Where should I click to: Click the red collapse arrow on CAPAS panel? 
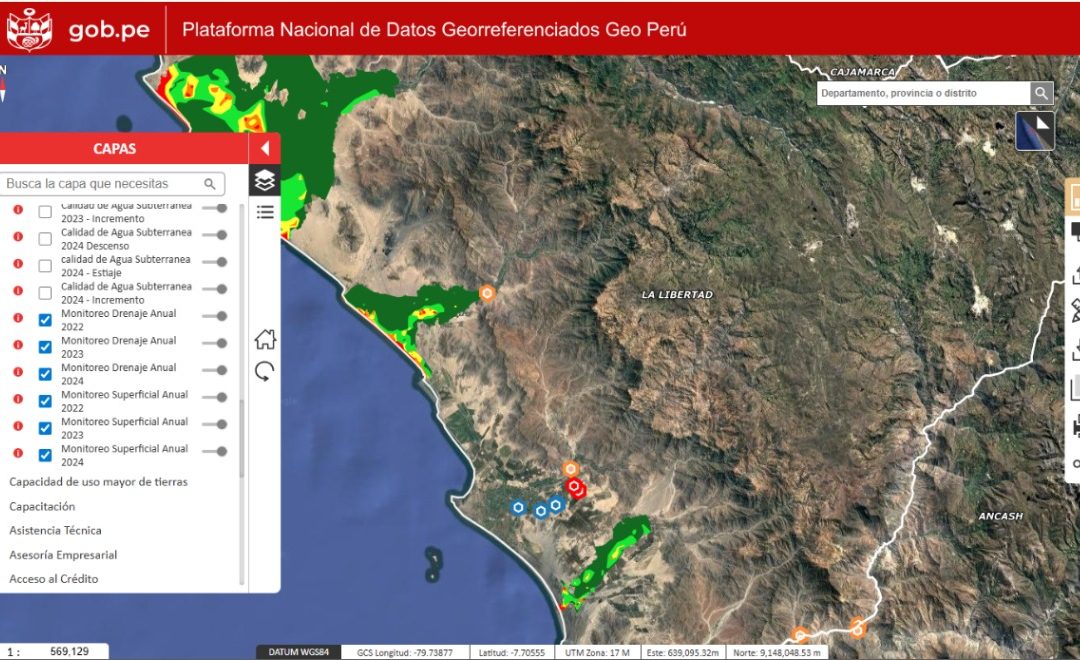click(x=264, y=146)
